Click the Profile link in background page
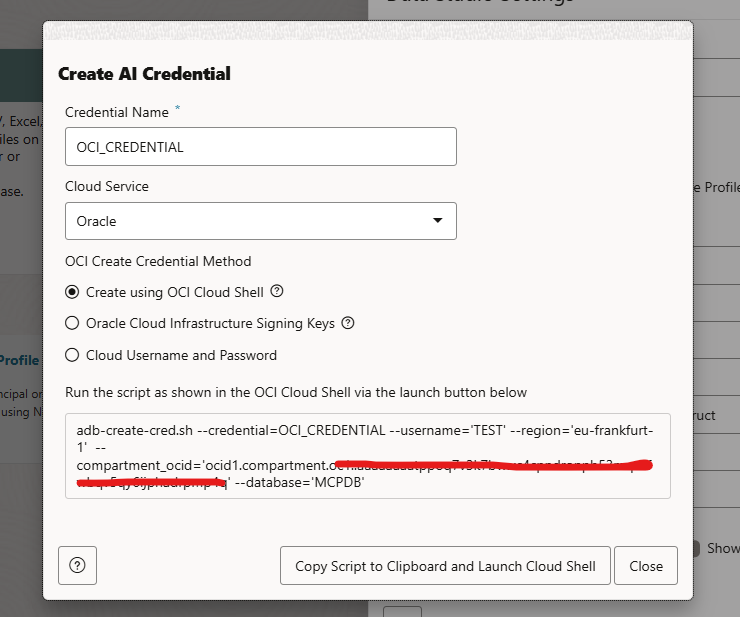 pyautogui.click(x=20, y=360)
